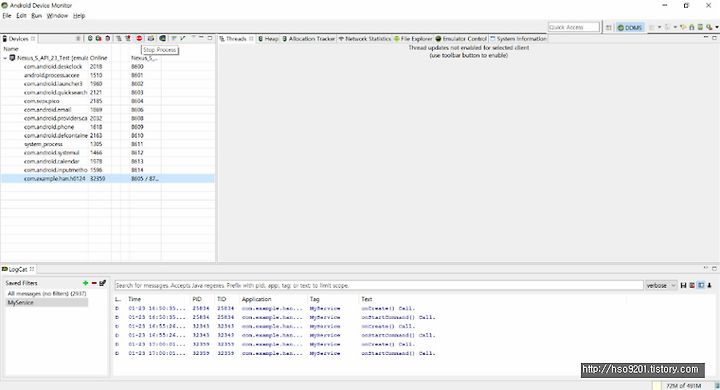Click the SDK Manager toolbar icon
Image resolution: width=720 pixels, height=390 pixels.
point(700,28)
